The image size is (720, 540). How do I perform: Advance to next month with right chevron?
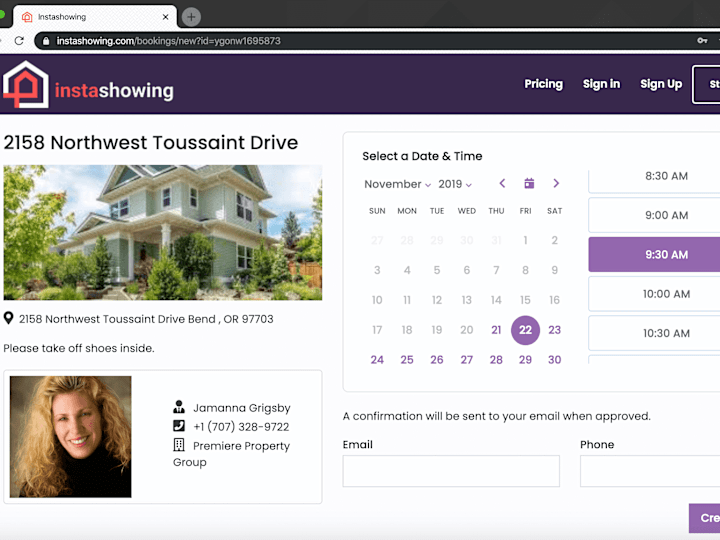[x=556, y=184]
